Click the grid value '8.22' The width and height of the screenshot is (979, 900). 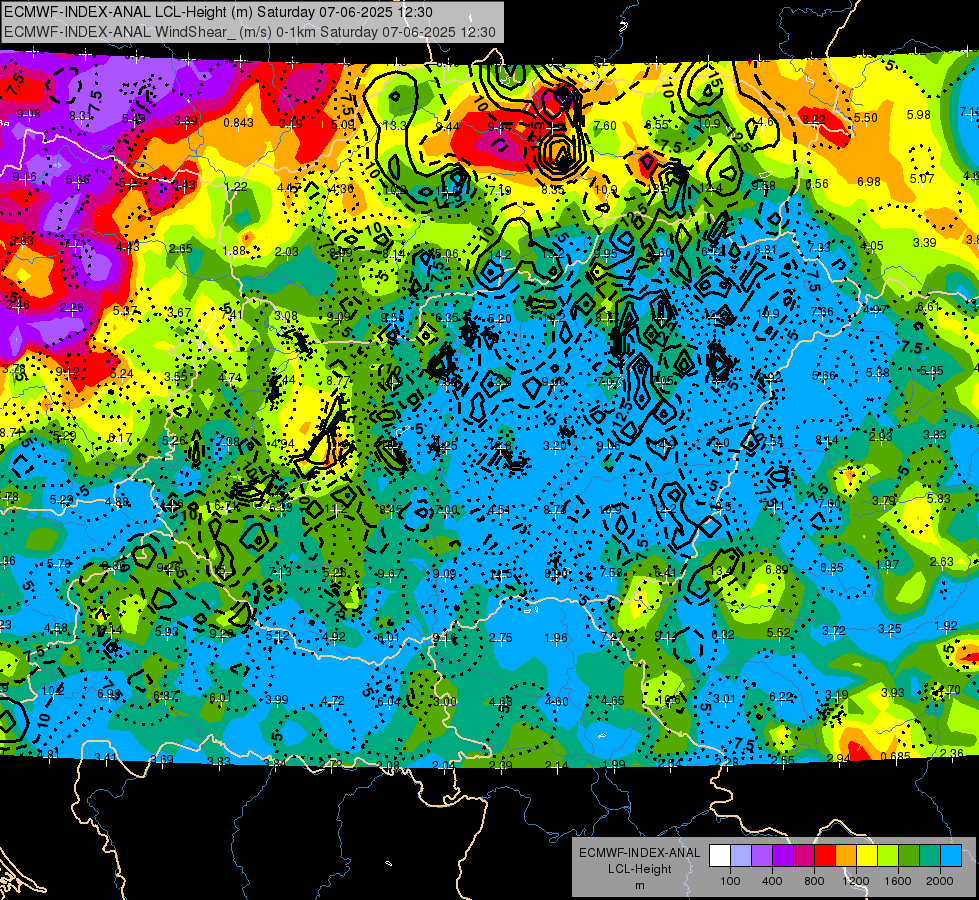pyautogui.click(x=814, y=119)
